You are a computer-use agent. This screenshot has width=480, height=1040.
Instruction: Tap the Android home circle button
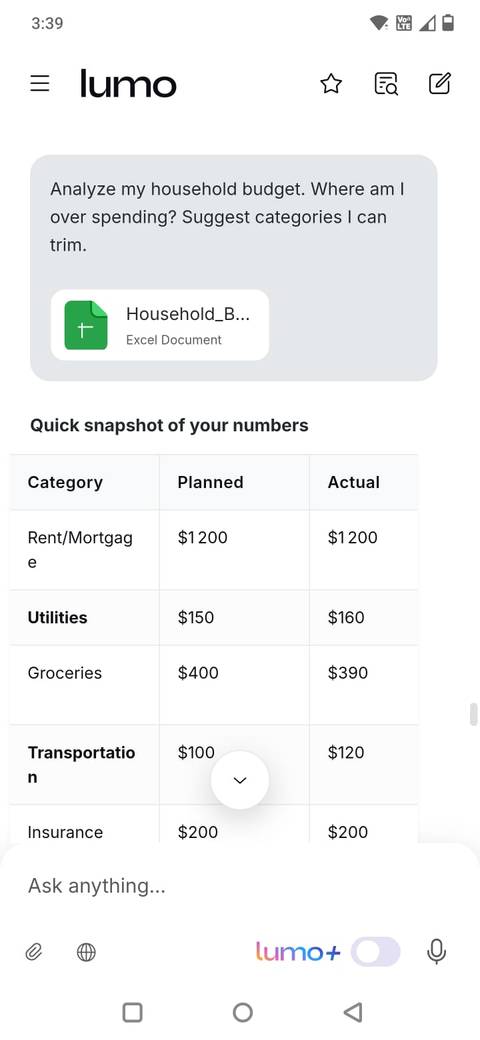(x=243, y=1012)
